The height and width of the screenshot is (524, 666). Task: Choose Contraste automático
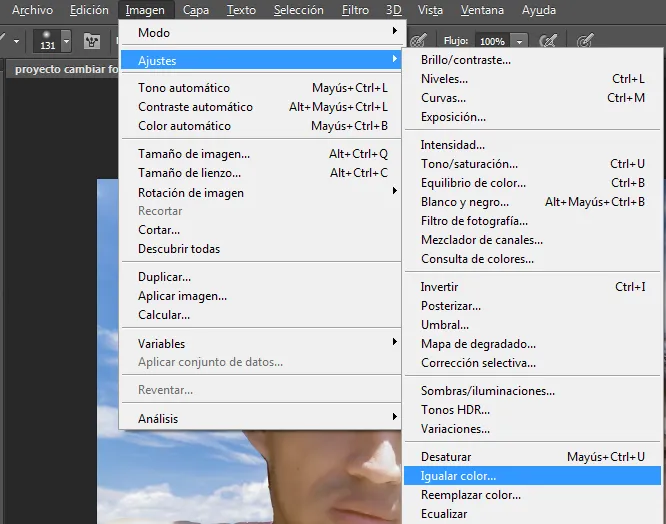[x=261, y=107]
